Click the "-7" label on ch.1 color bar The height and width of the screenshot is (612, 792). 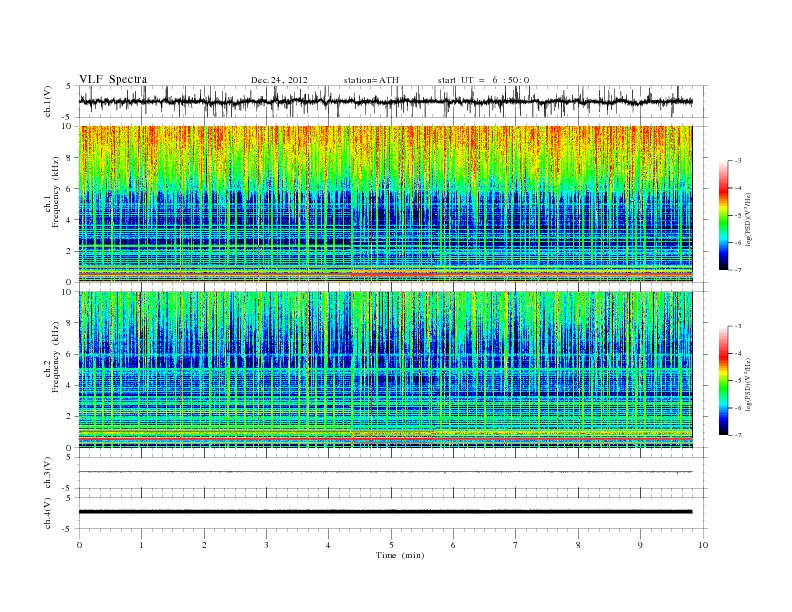pyautogui.click(x=738, y=270)
